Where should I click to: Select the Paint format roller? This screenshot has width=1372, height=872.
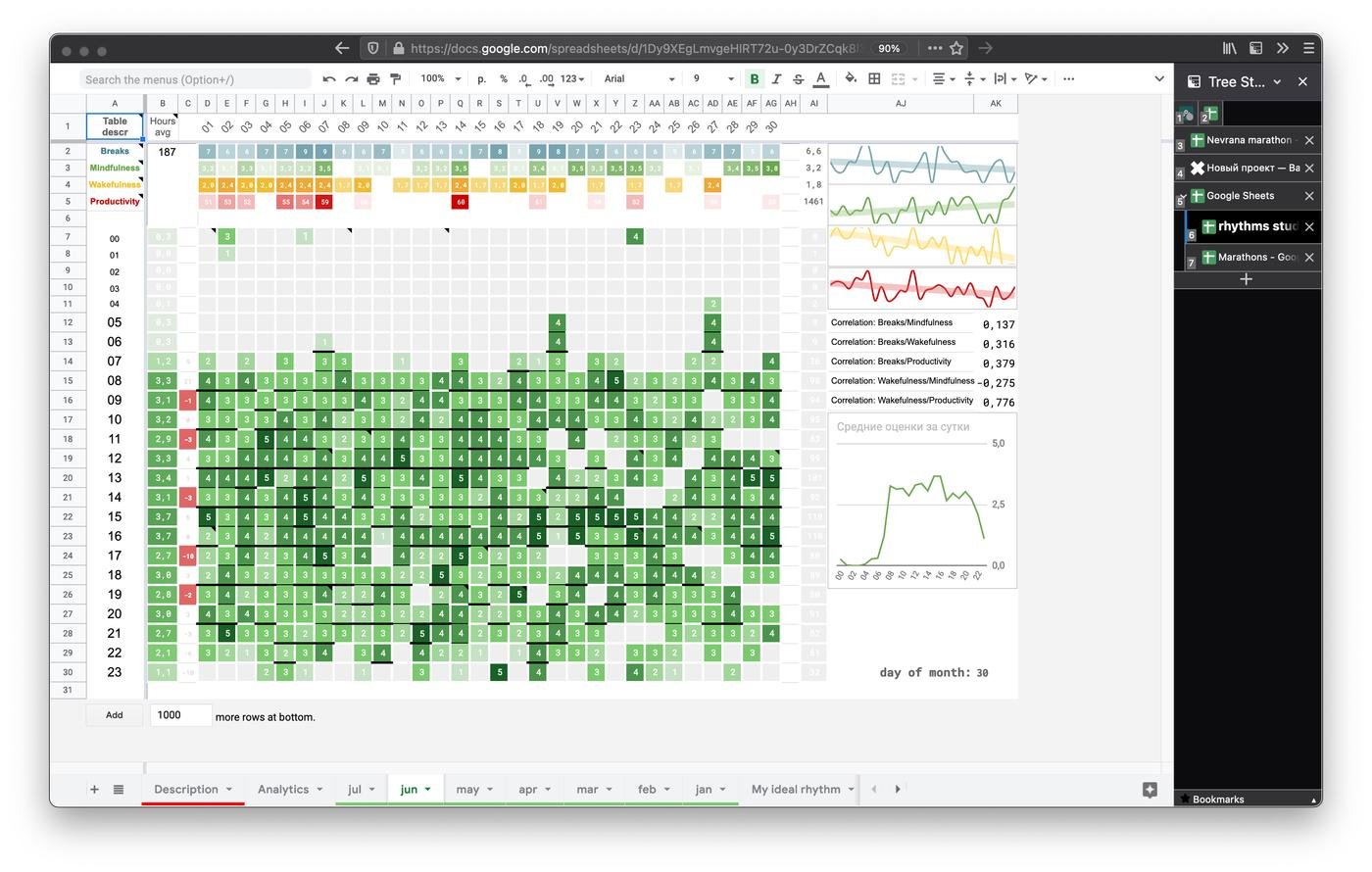(x=396, y=79)
